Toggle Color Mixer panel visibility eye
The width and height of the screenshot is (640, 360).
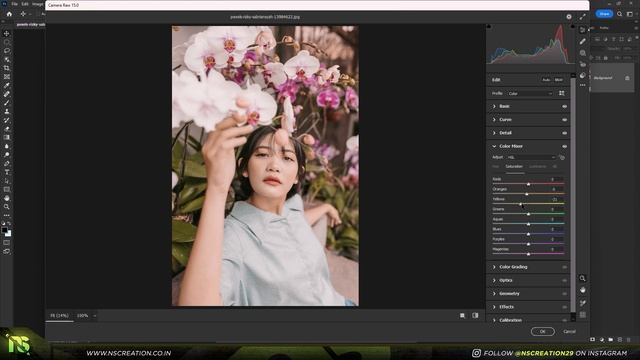click(x=564, y=147)
